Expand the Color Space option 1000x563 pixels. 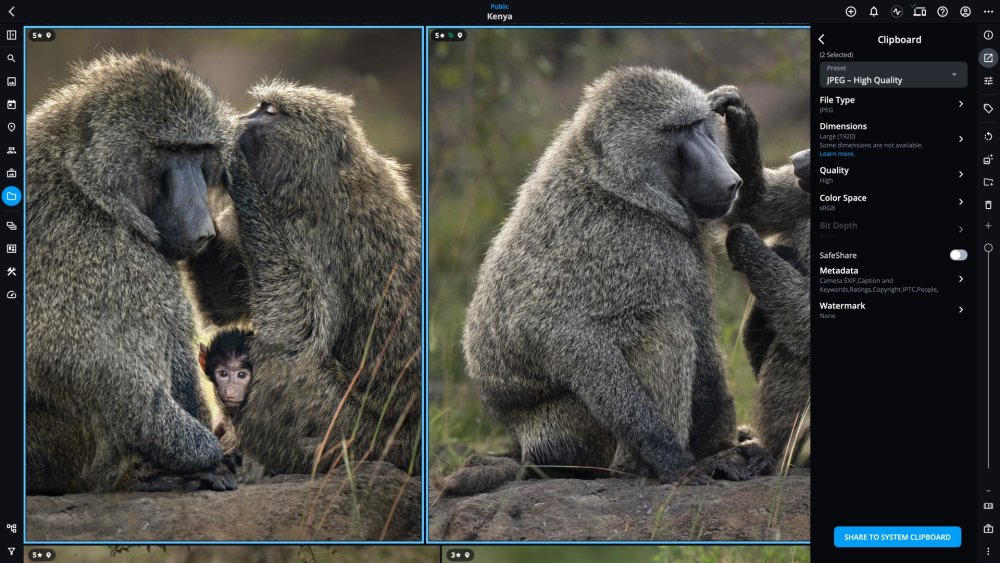click(x=892, y=202)
